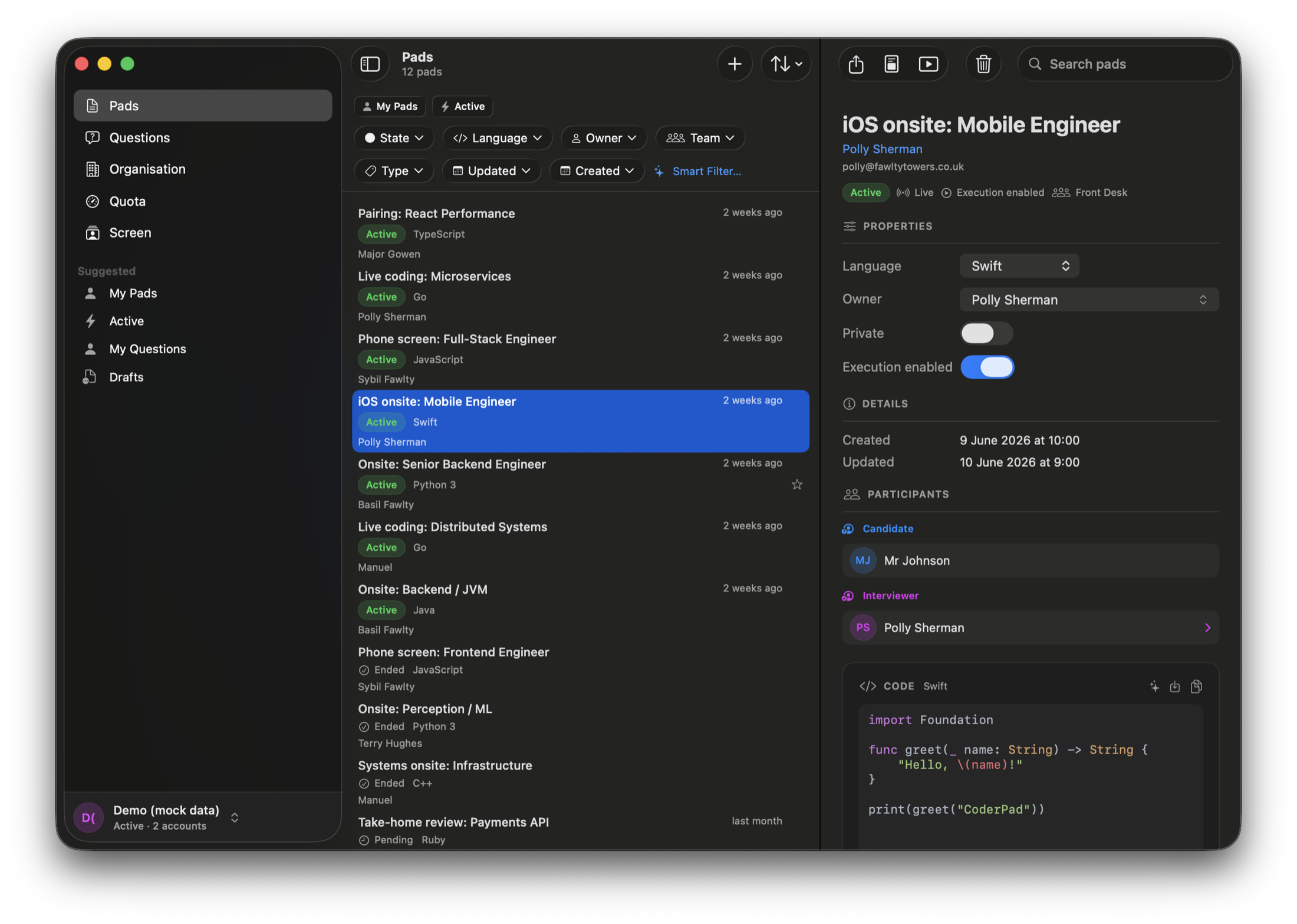
Task: Click the Interviewer role label icon
Action: tap(847, 596)
